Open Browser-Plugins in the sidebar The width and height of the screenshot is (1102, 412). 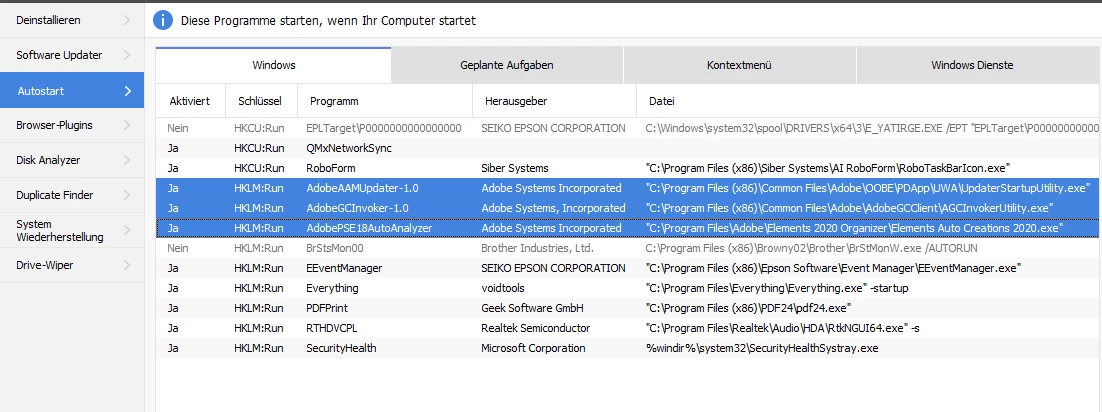pos(72,125)
